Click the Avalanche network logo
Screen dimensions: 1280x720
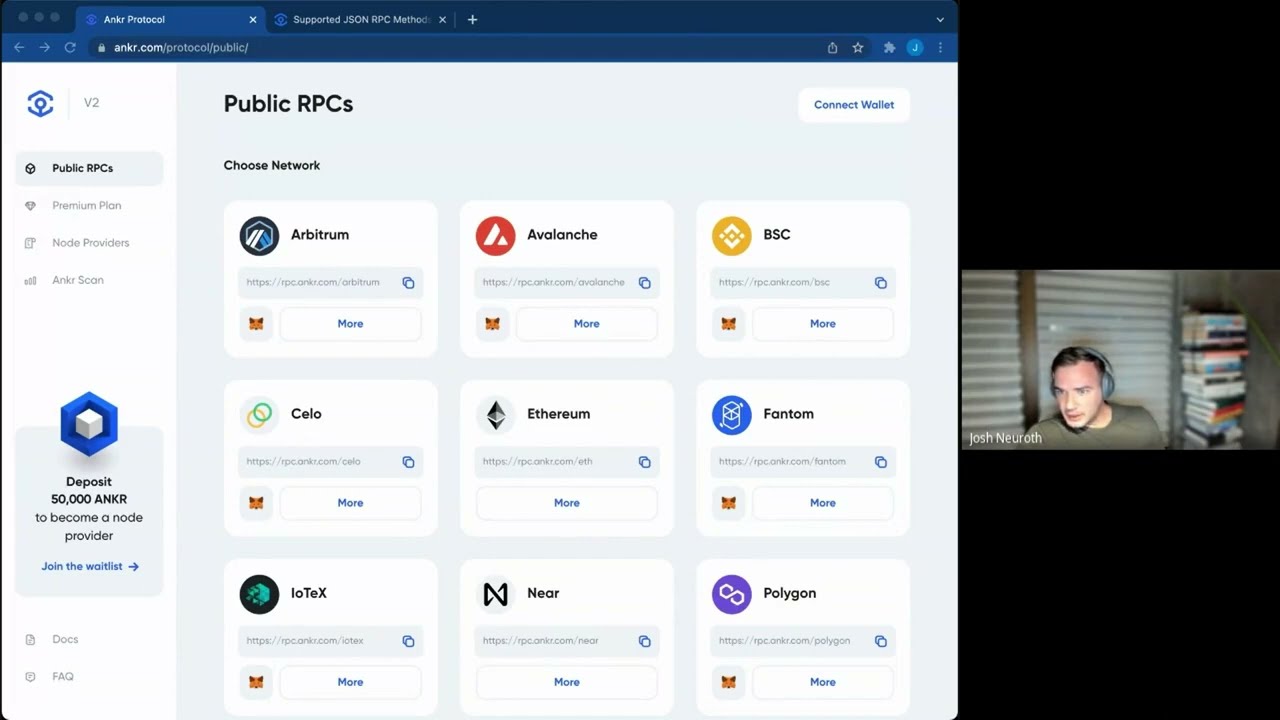[495, 236]
